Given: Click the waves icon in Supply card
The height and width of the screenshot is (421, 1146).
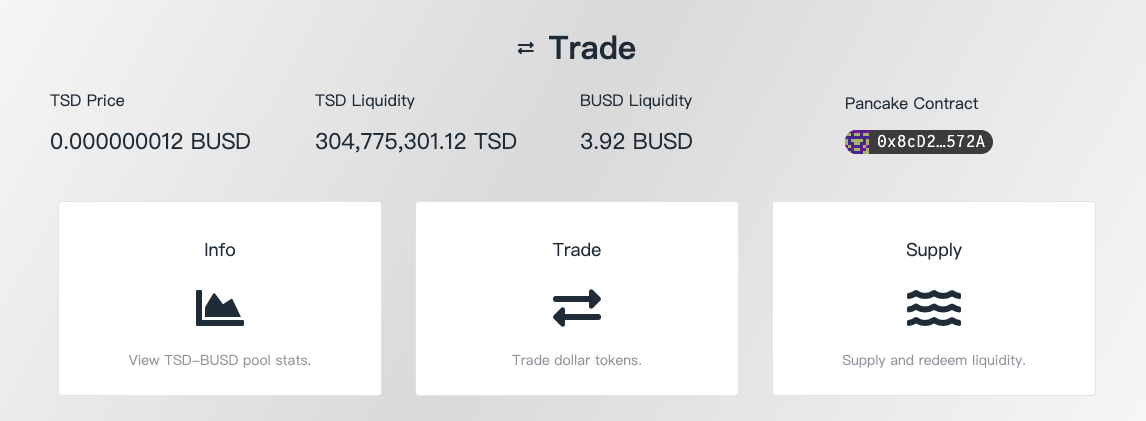Looking at the screenshot, I should click(x=934, y=308).
